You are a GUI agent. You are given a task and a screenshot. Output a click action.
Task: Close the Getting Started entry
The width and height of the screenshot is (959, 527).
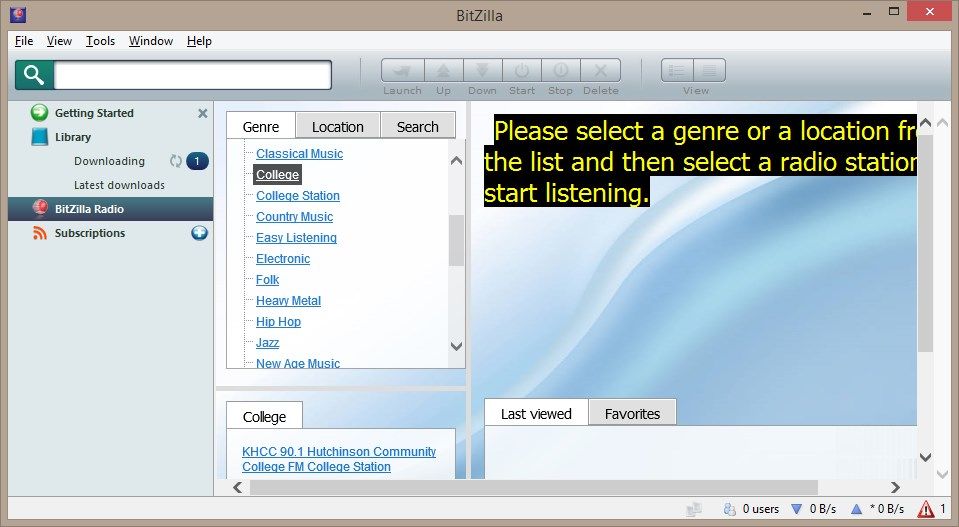pos(202,113)
